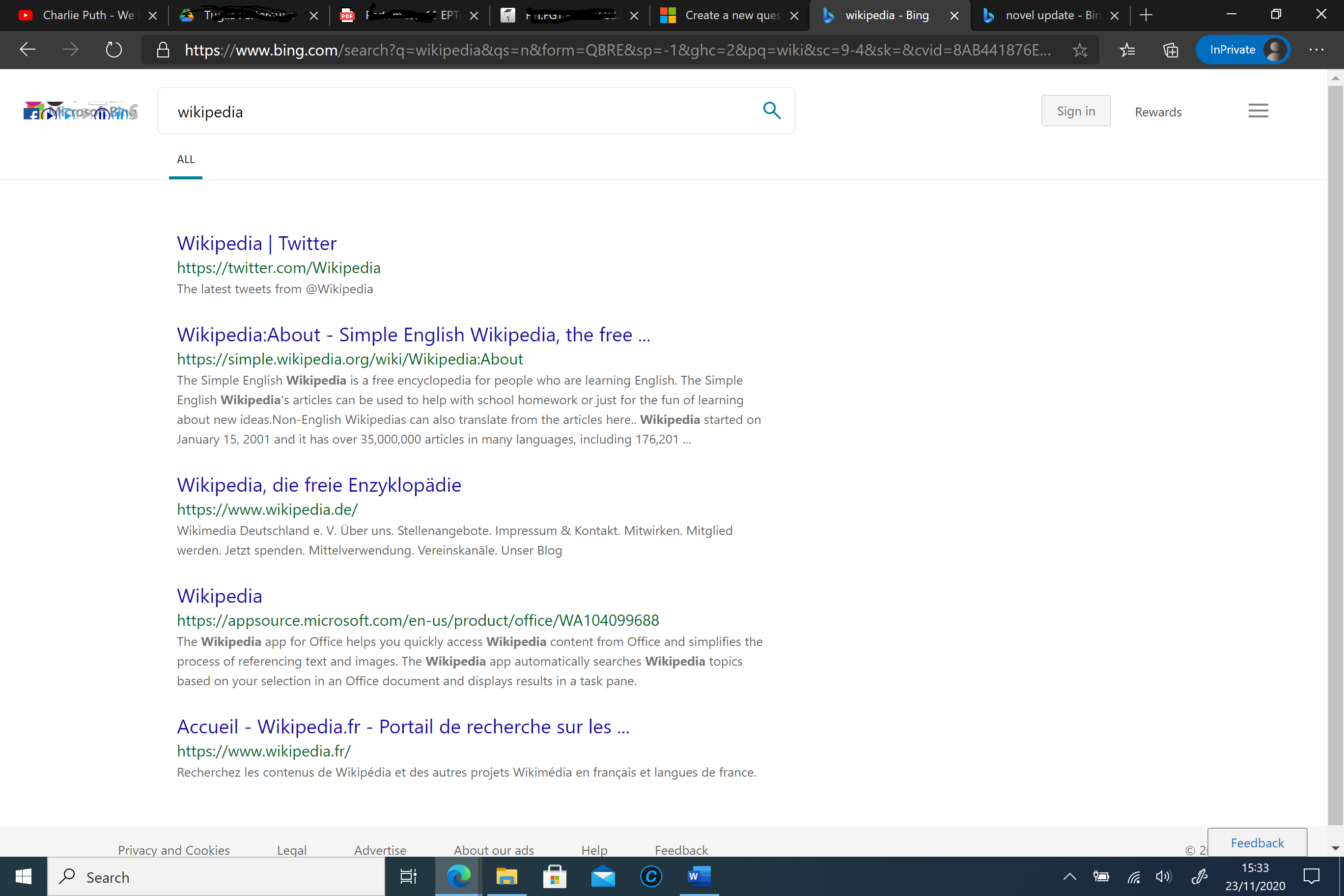Toggle the Collections icon in toolbar
Viewport: 1344px width, 896px height.
click(x=1170, y=50)
